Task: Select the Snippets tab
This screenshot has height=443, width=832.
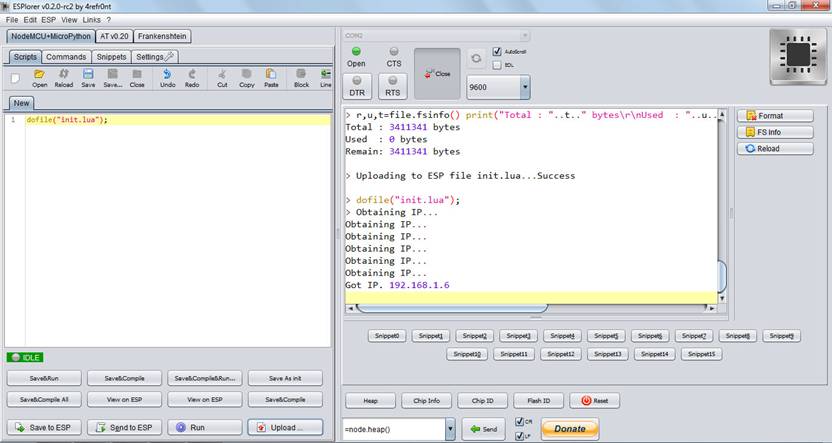Action: (x=111, y=57)
